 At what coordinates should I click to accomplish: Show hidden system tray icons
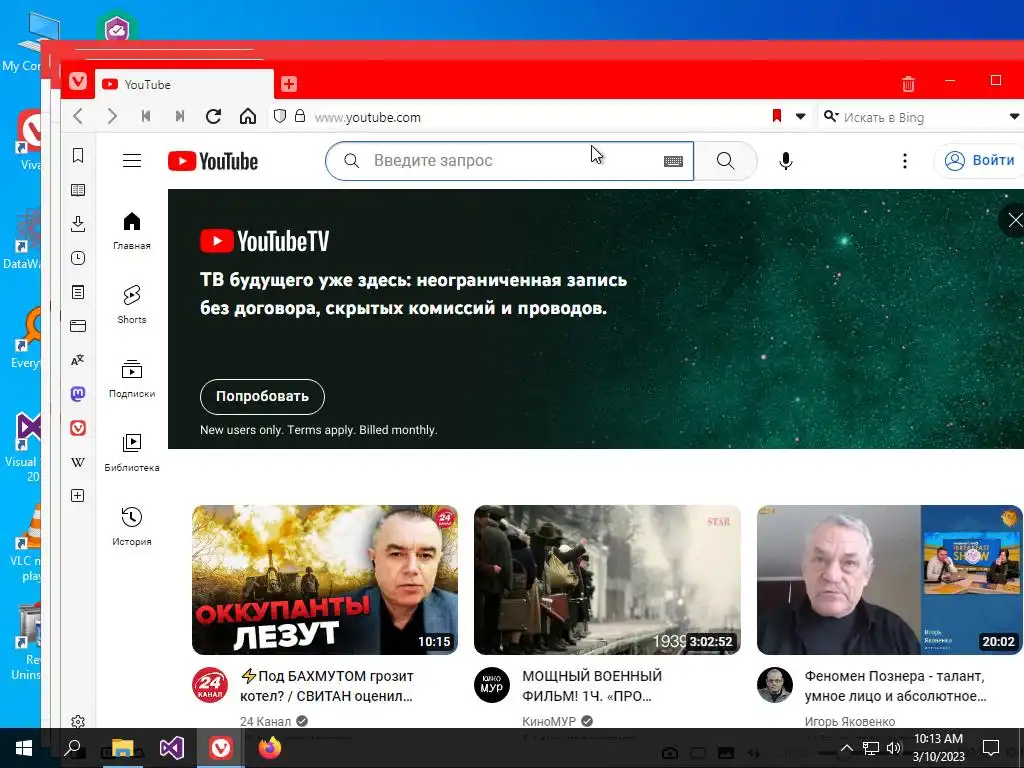point(846,748)
